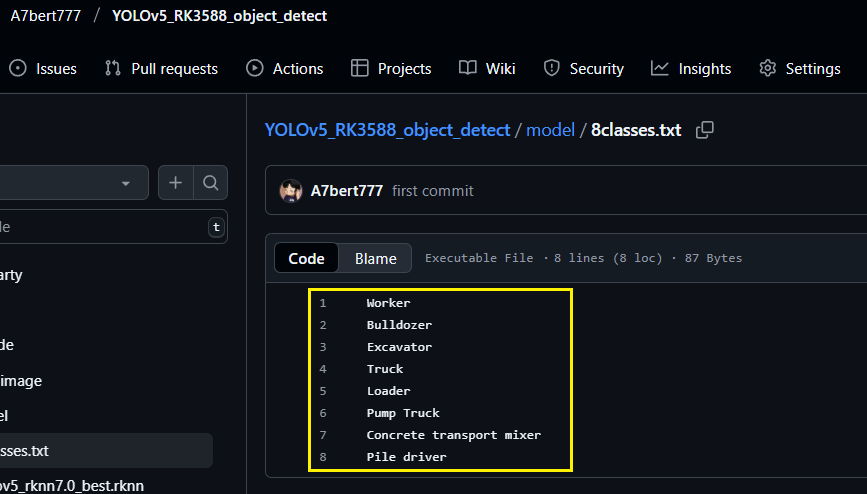Switch to Code view
Viewport: 867px width, 494px height.
(x=306, y=258)
